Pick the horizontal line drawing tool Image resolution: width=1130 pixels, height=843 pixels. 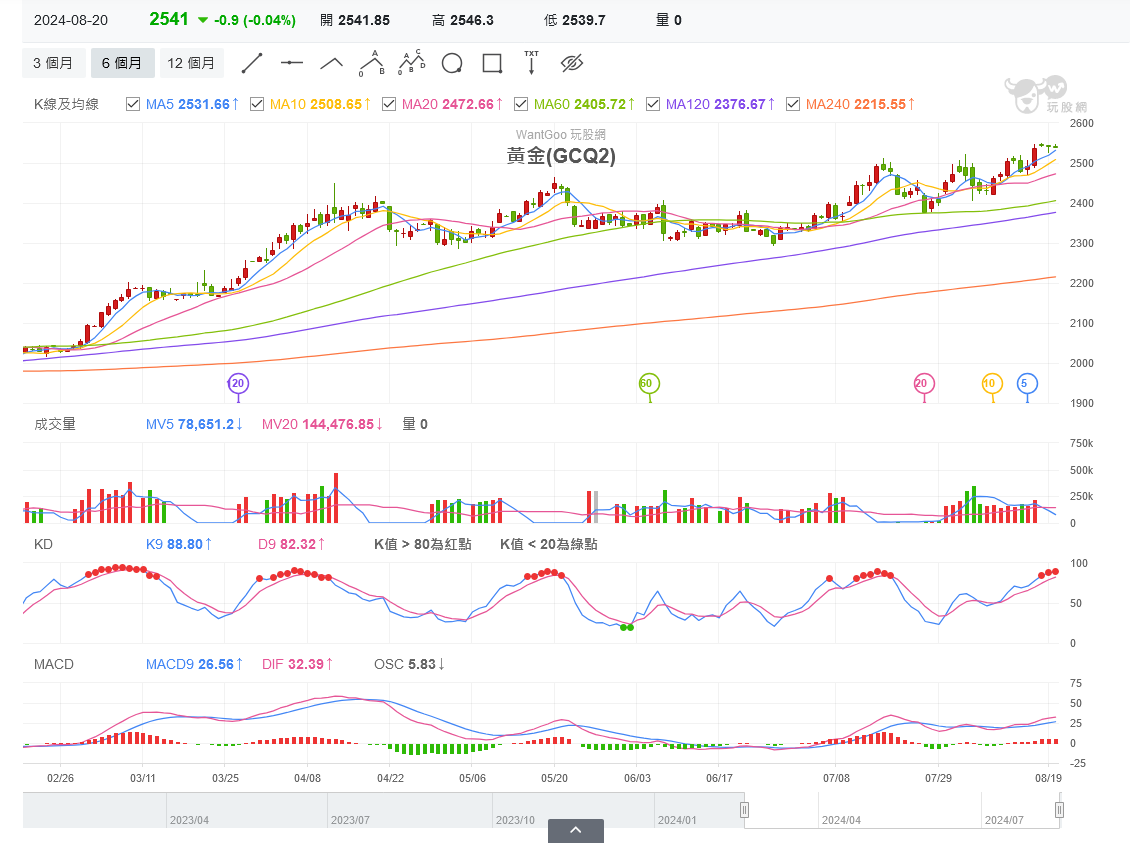point(291,63)
